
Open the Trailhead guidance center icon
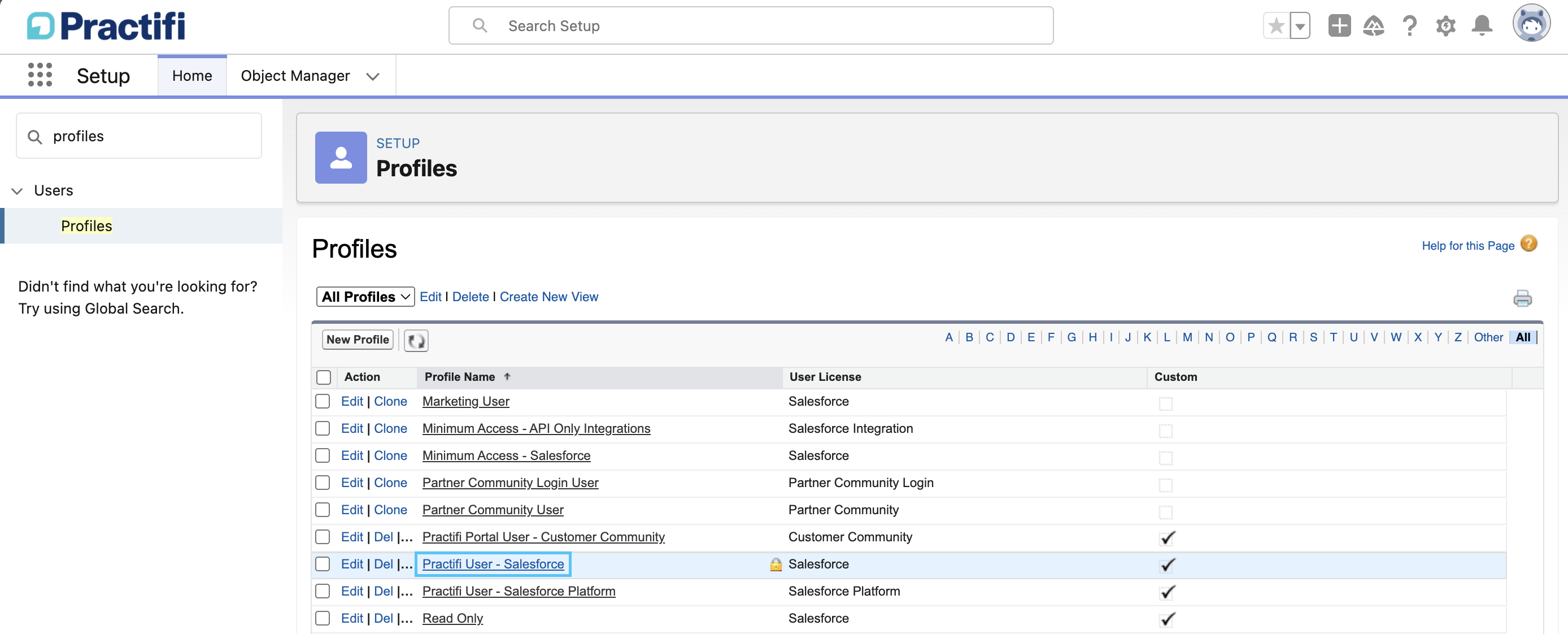click(1373, 25)
